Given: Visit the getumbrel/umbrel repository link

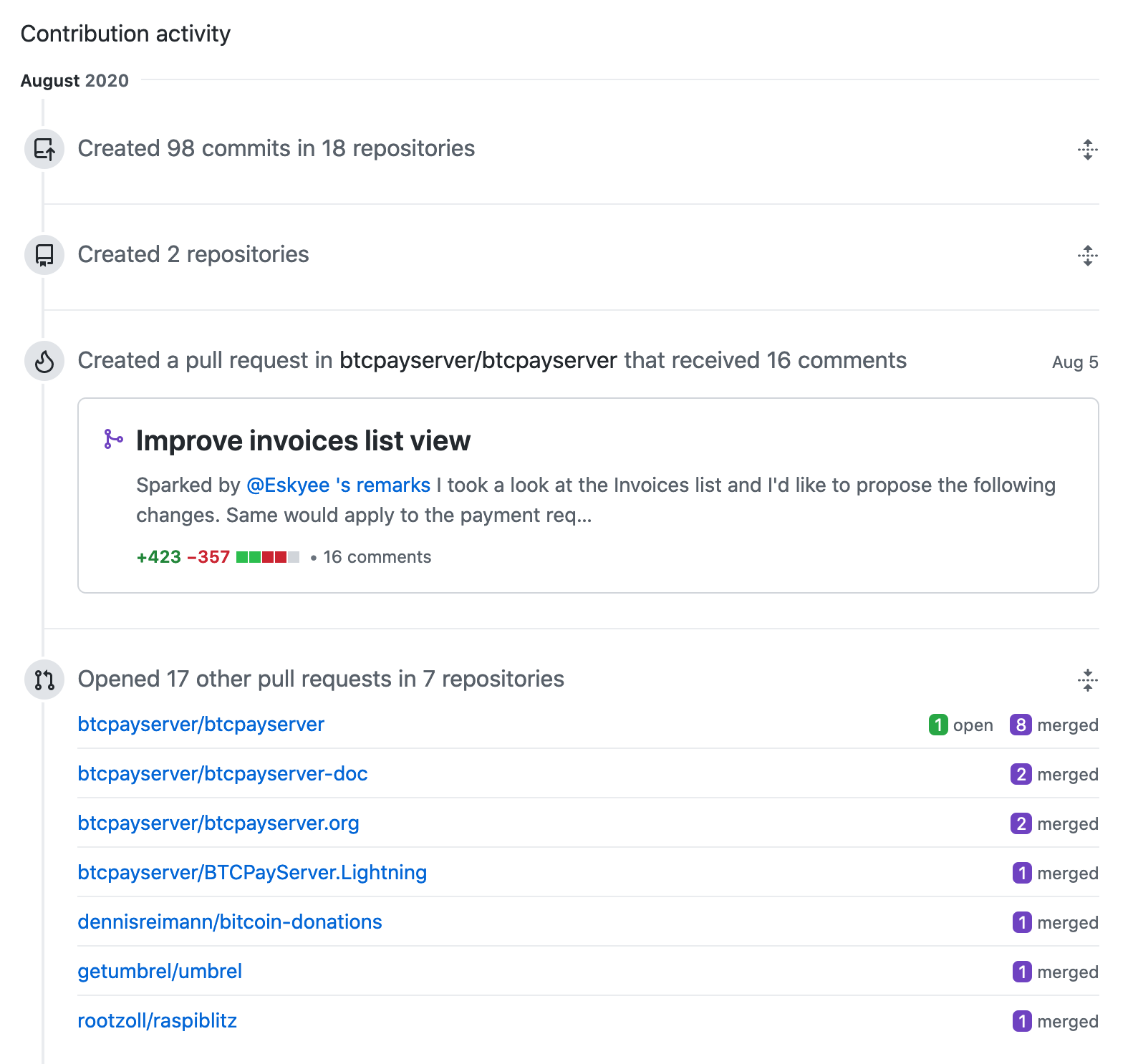Looking at the screenshot, I should [160, 971].
